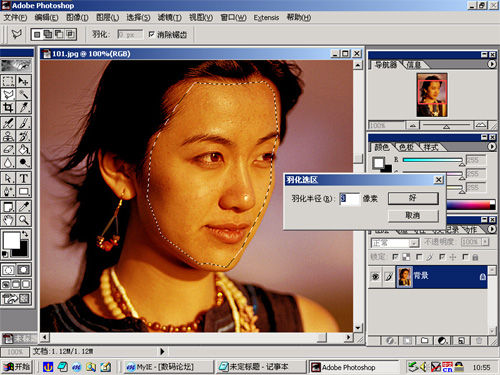This screenshot has width=500, height=375.
Task: Confirm feather with the 好 button
Action: (x=413, y=198)
